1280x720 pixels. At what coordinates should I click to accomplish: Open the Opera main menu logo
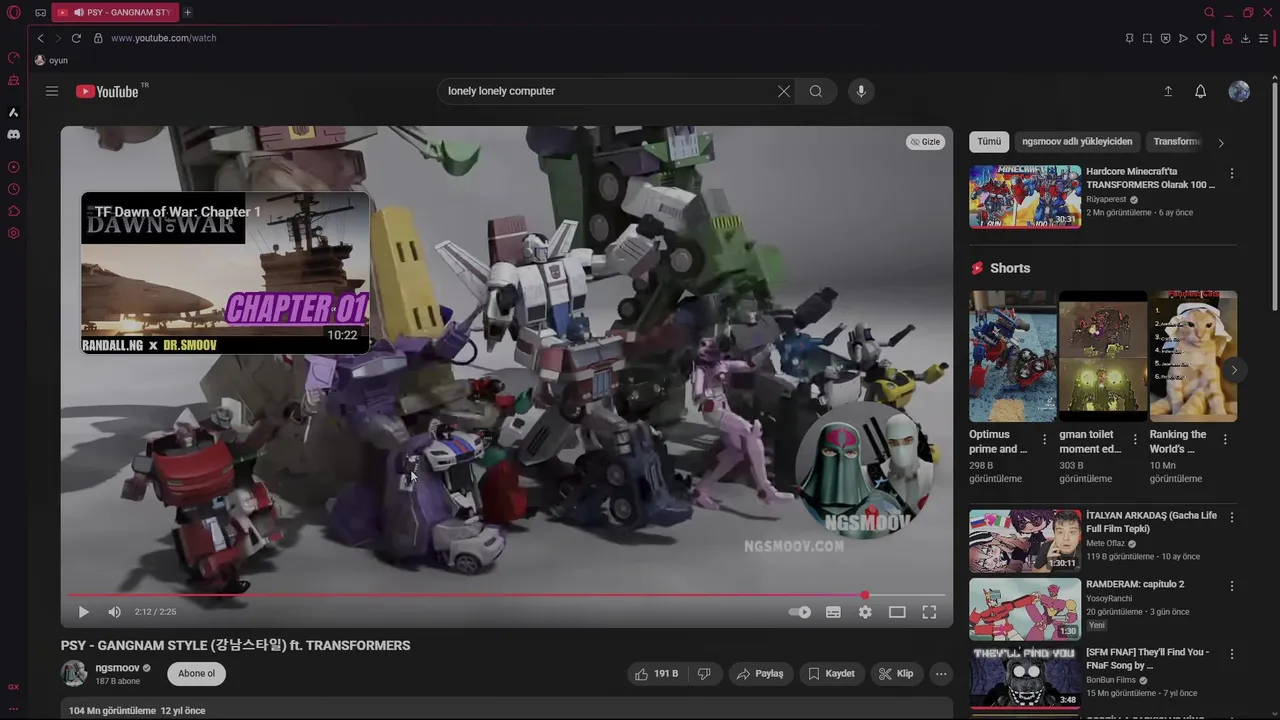coord(13,13)
